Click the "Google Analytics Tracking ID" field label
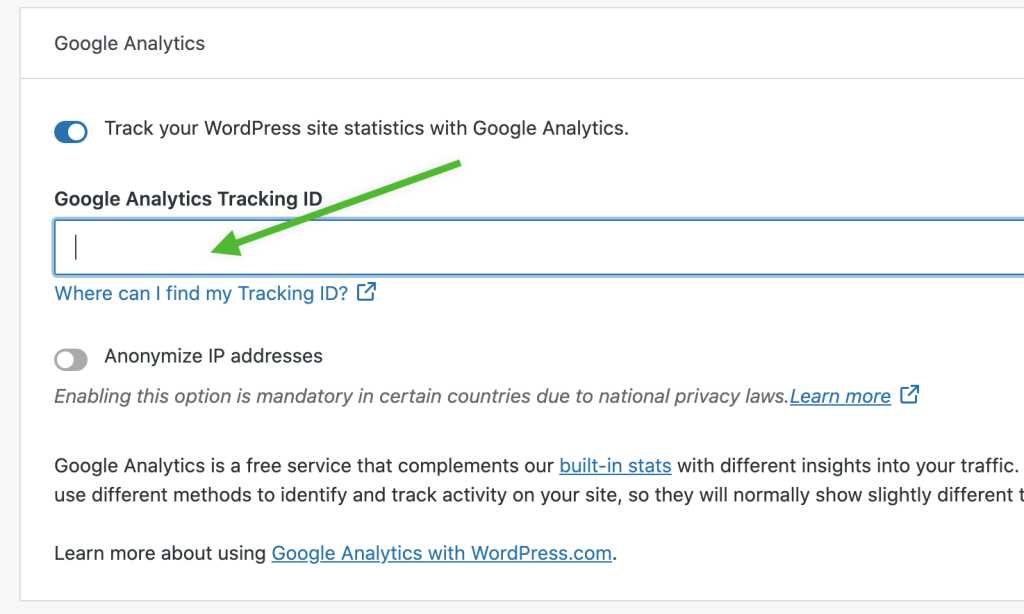The height and width of the screenshot is (614, 1024). coord(188,199)
